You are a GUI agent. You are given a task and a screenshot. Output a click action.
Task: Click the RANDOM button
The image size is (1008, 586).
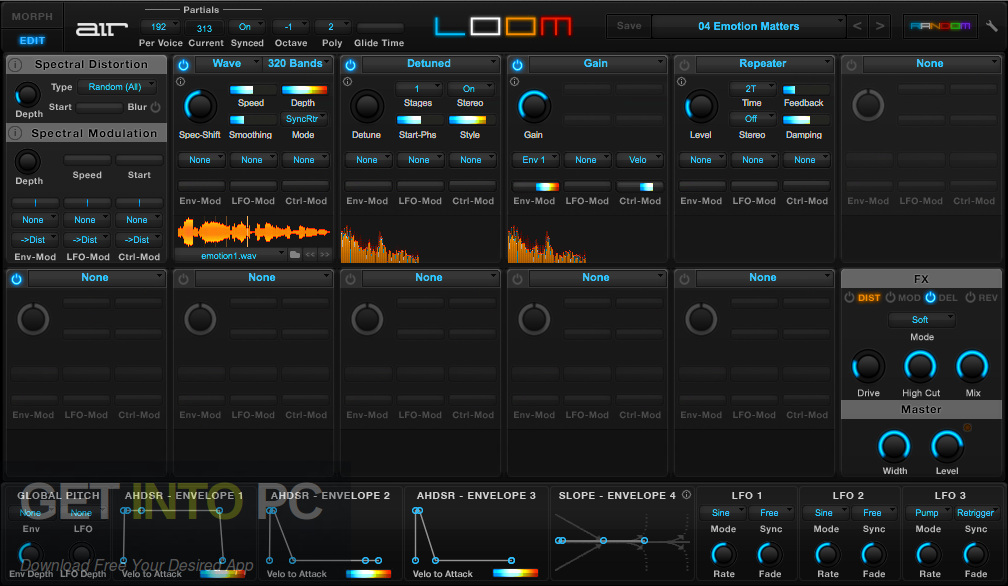coord(940,26)
